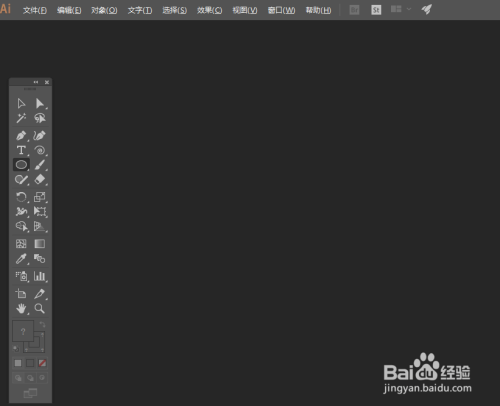Apply solid Color mode button
The width and height of the screenshot is (500, 406).
coord(18,363)
